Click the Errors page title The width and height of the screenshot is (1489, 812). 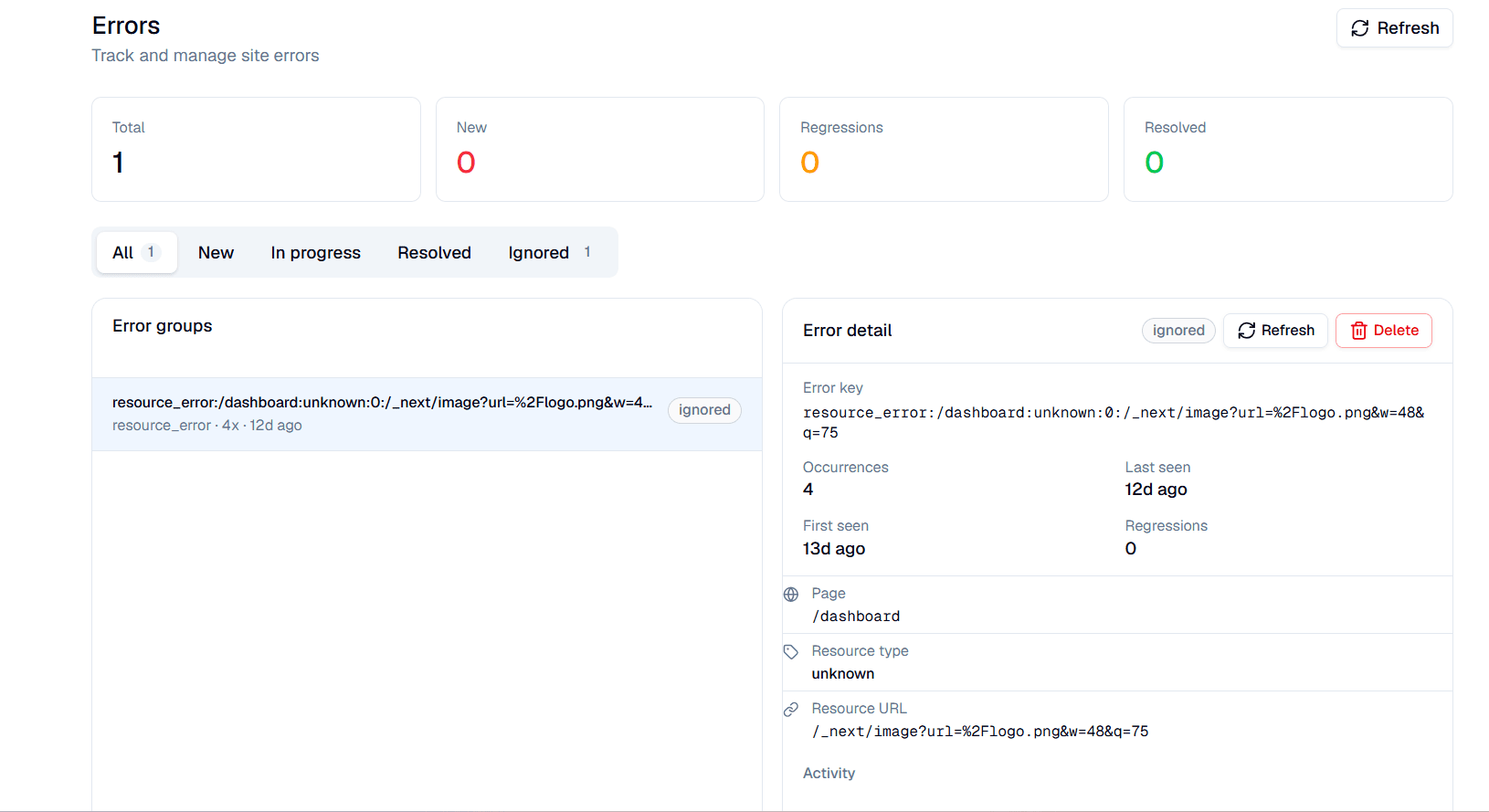point(126,26)
